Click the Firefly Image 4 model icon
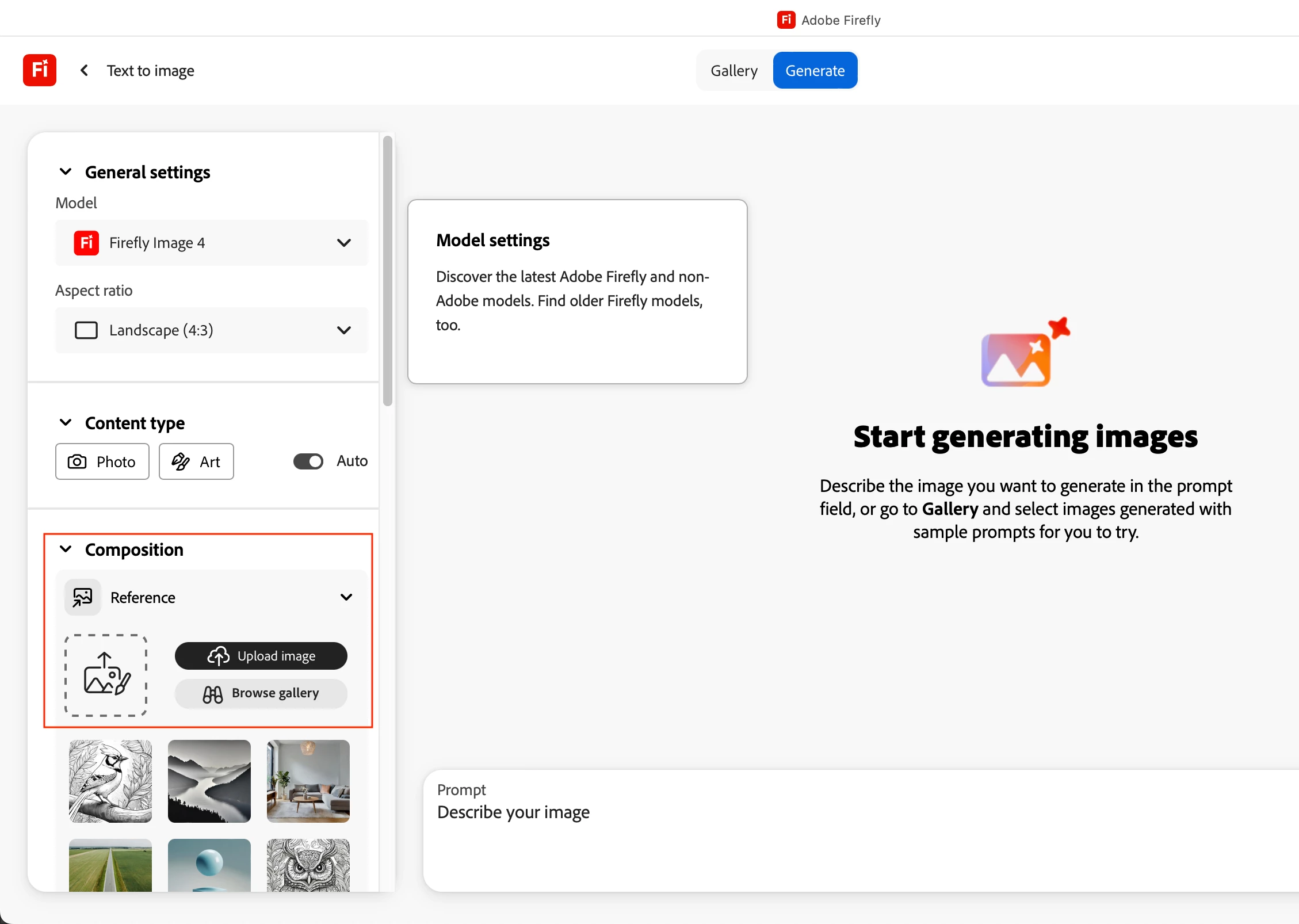The image size is (1299, 924). [x=86, y=243]
